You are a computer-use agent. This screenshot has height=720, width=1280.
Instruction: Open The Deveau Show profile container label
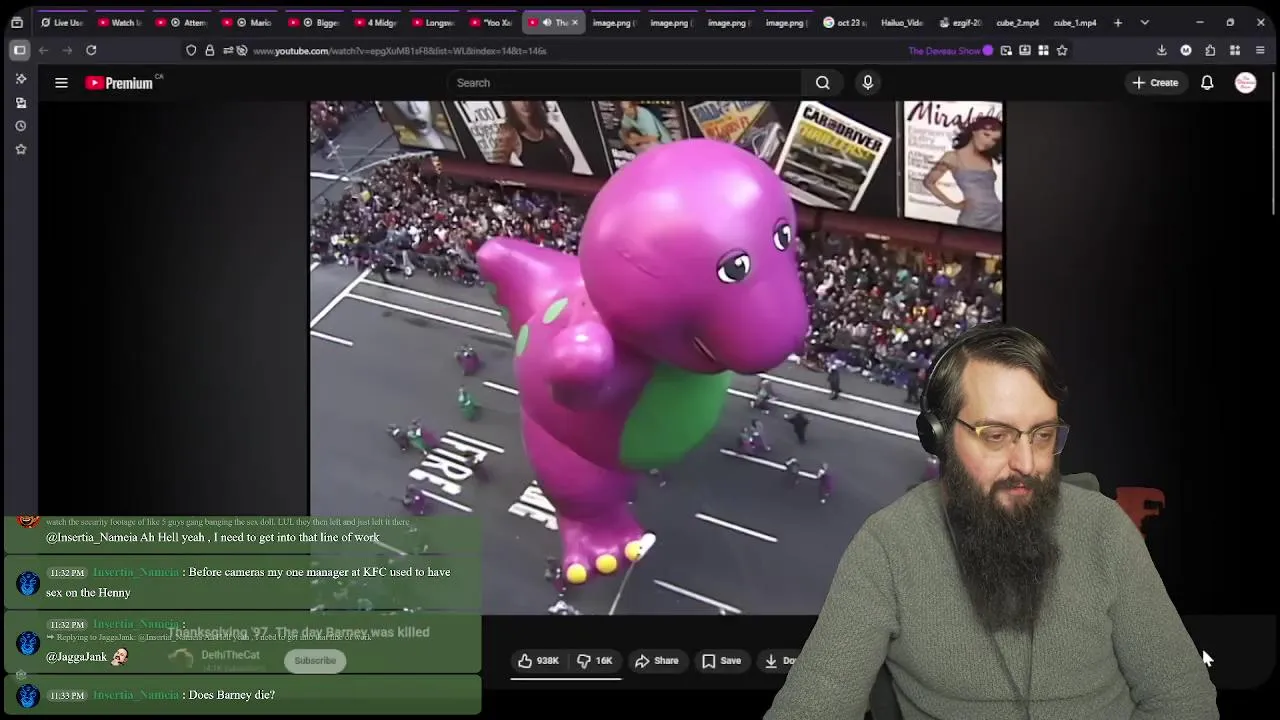pyautogui.click(x=950, y=50)
